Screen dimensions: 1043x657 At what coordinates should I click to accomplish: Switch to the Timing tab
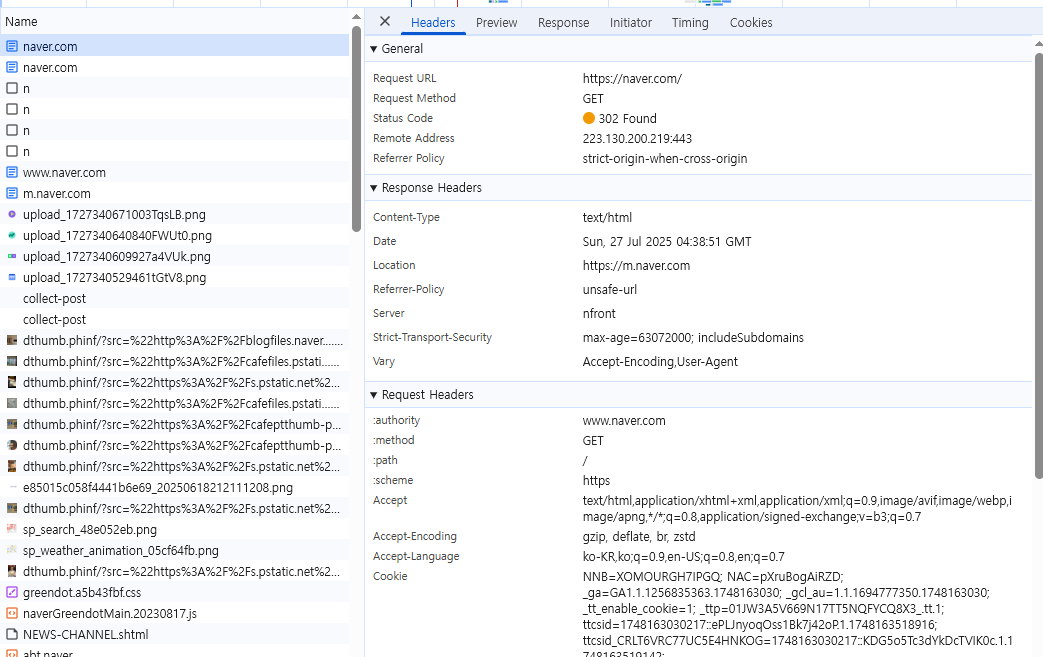coord(690,23)
